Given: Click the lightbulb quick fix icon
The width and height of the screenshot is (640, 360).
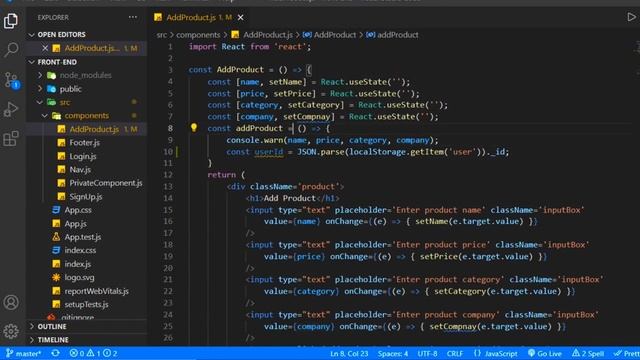Looking at the screenshot, I should (x=194, y=128).
